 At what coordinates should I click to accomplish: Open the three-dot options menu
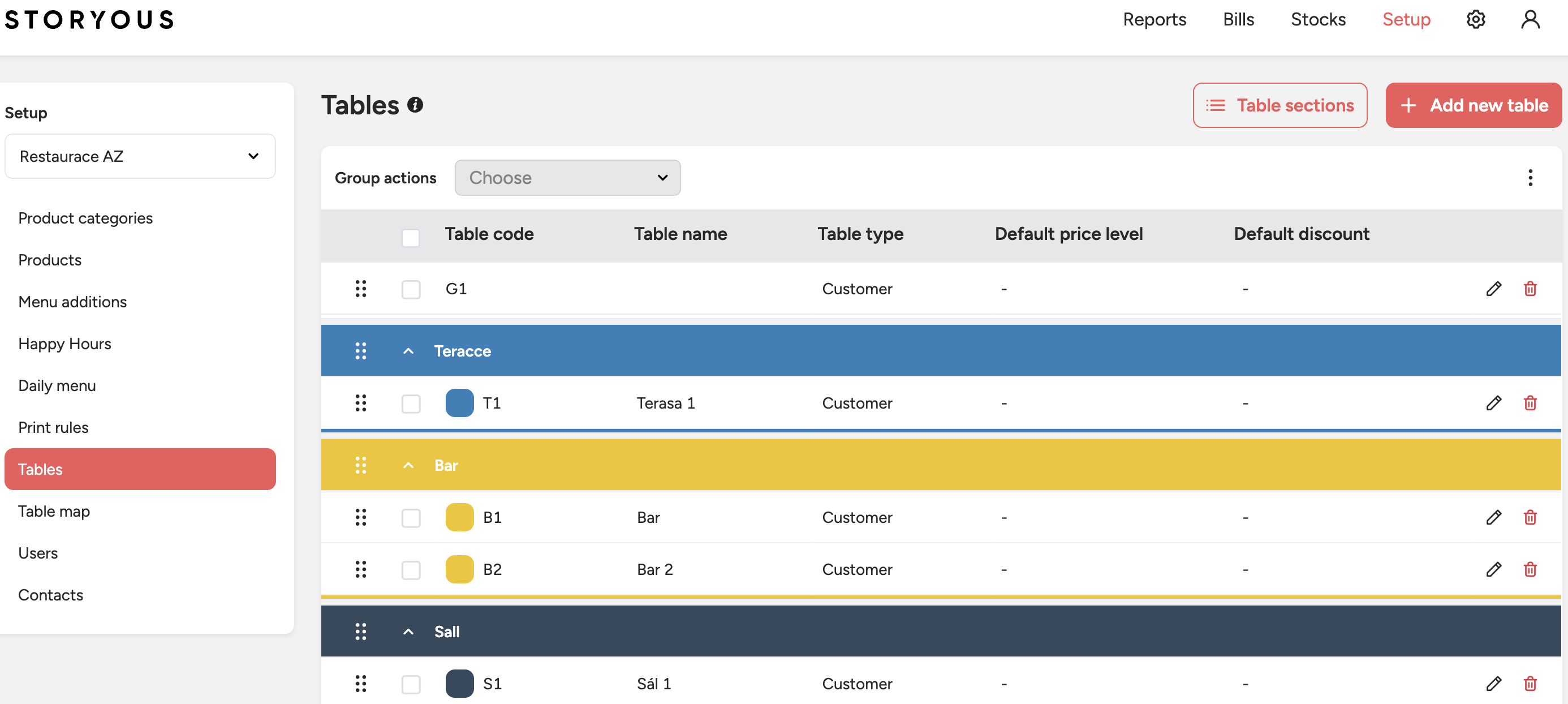(1530, 178)
